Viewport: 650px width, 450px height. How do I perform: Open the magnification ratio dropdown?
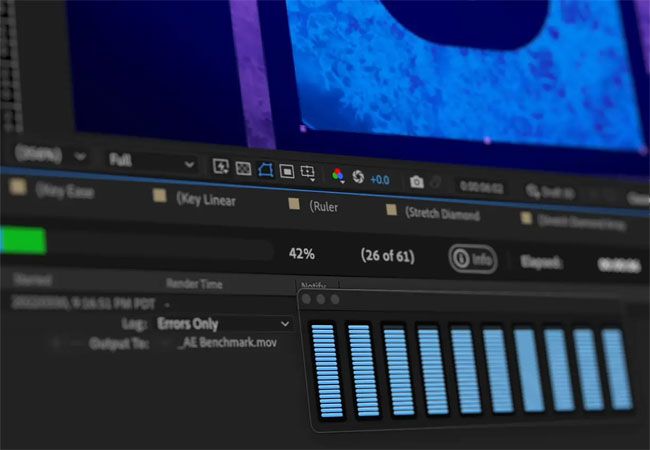coord(50,155)
